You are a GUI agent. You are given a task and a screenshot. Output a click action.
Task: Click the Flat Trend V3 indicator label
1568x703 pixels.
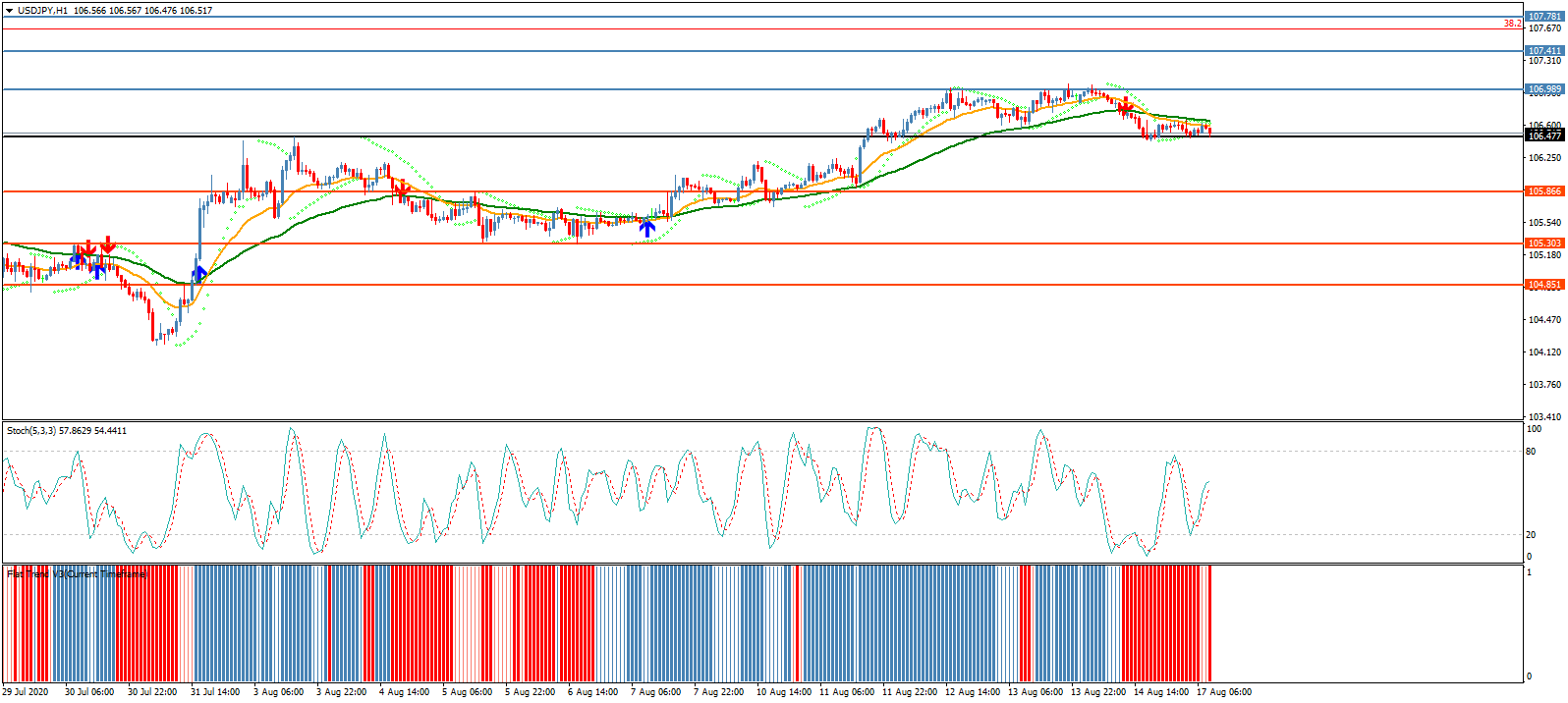tap(77, 574)
